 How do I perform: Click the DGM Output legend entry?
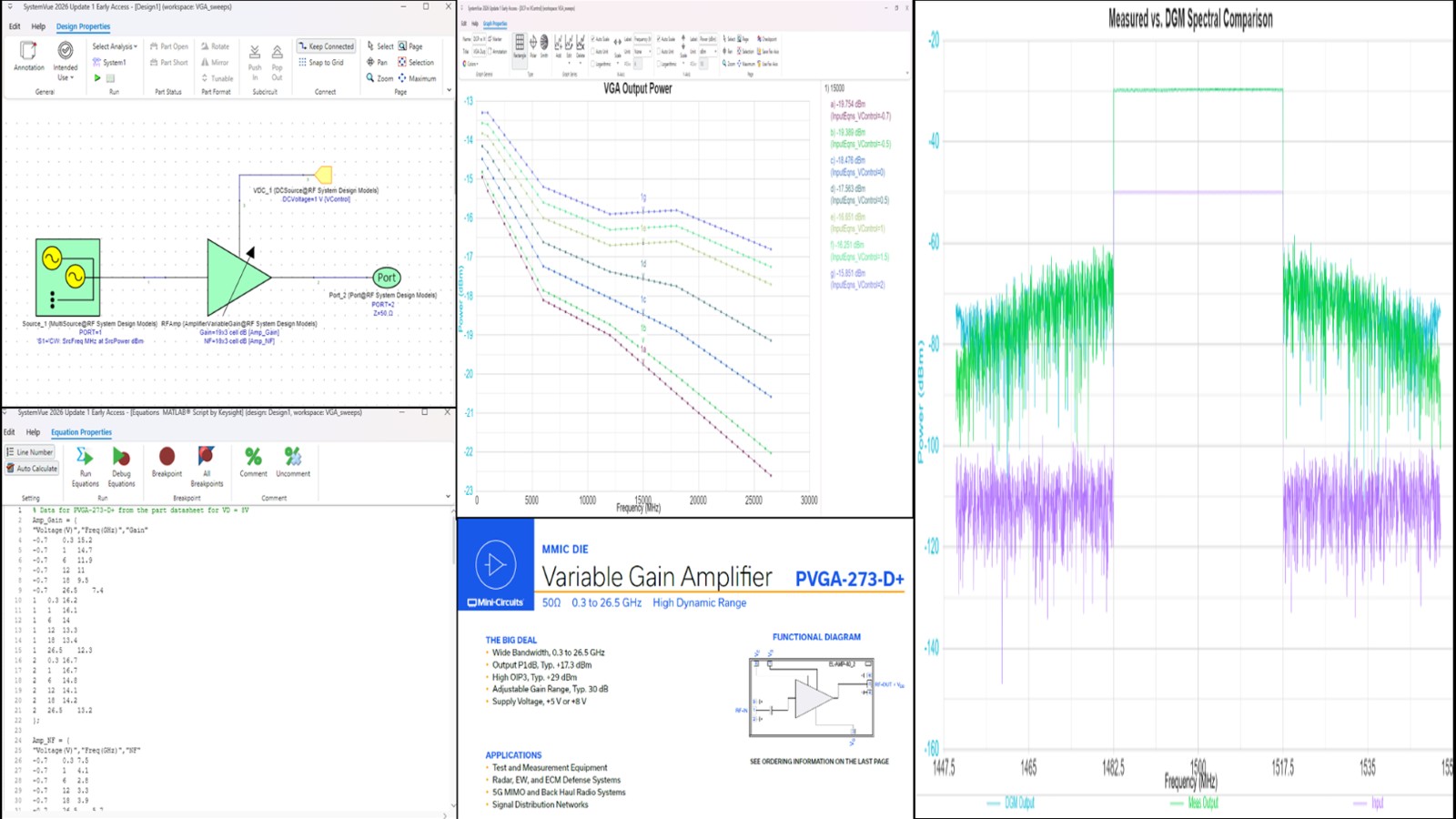pos(1011,803)
